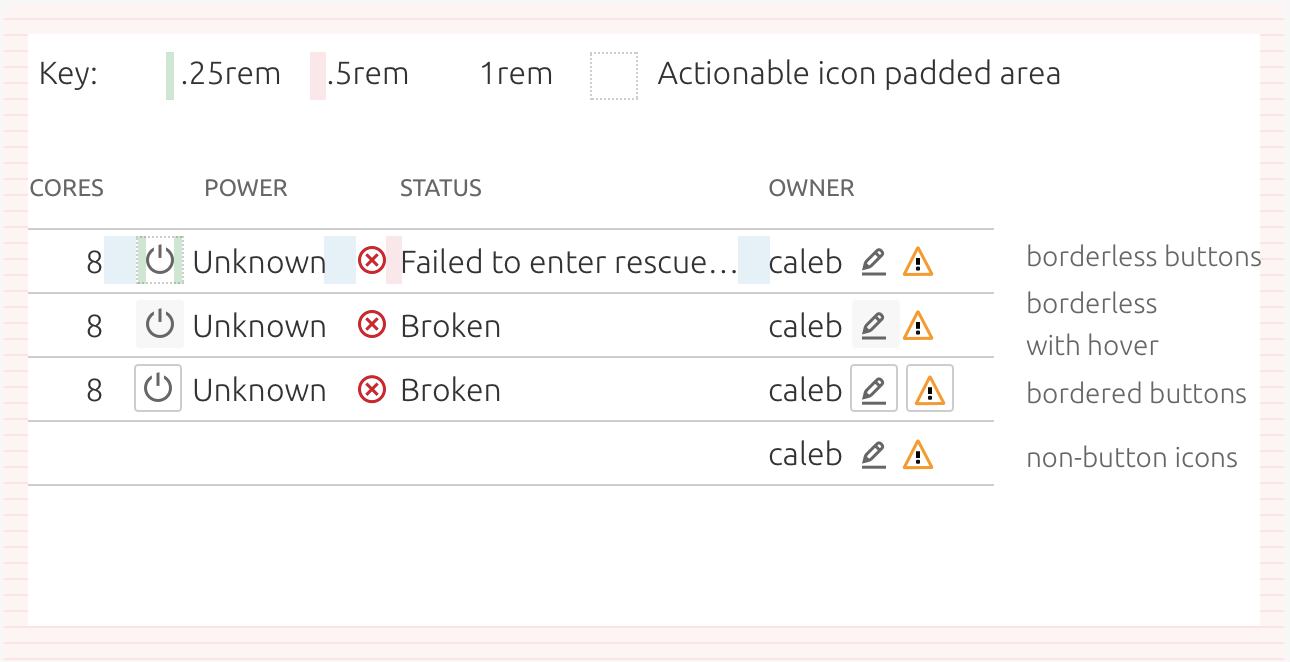
Task: Click the edit pencil with hover background
Action: [875, 324]
